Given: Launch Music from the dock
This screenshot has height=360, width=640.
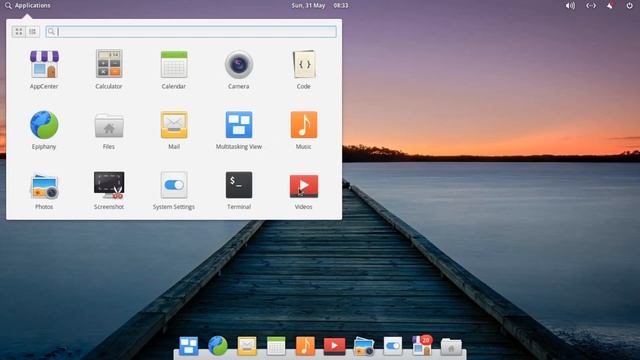Looking at the screenshot, I should click(305, 346).
